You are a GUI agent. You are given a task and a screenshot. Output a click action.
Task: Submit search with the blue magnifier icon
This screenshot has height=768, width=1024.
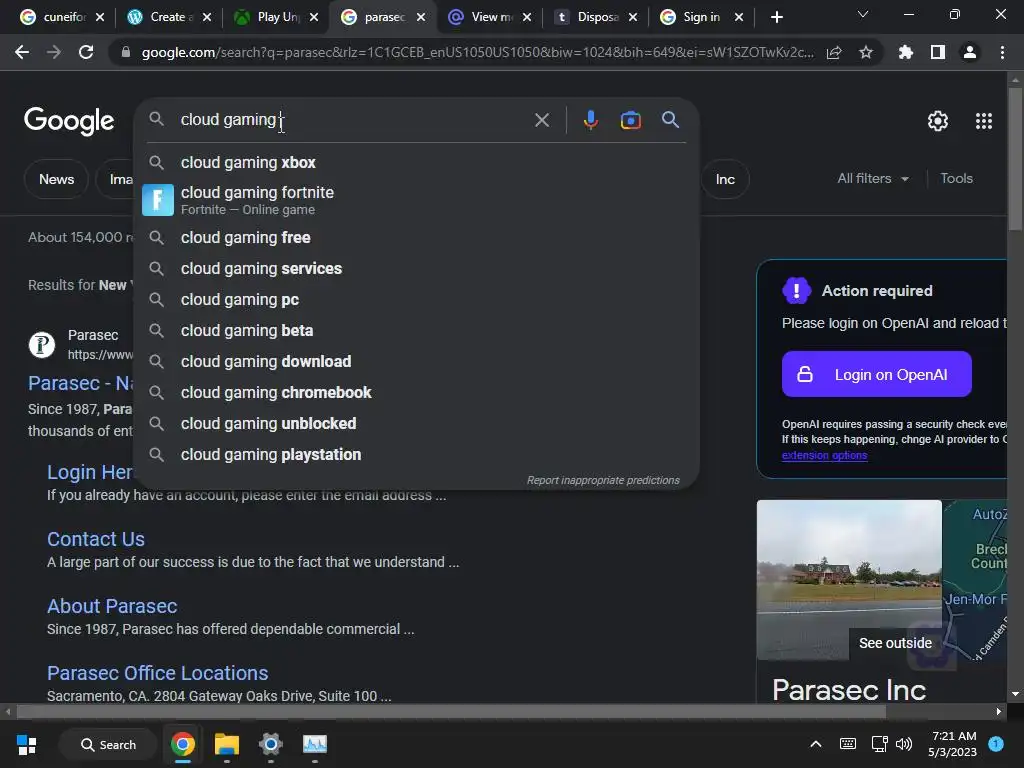click(x=670, y=120)
